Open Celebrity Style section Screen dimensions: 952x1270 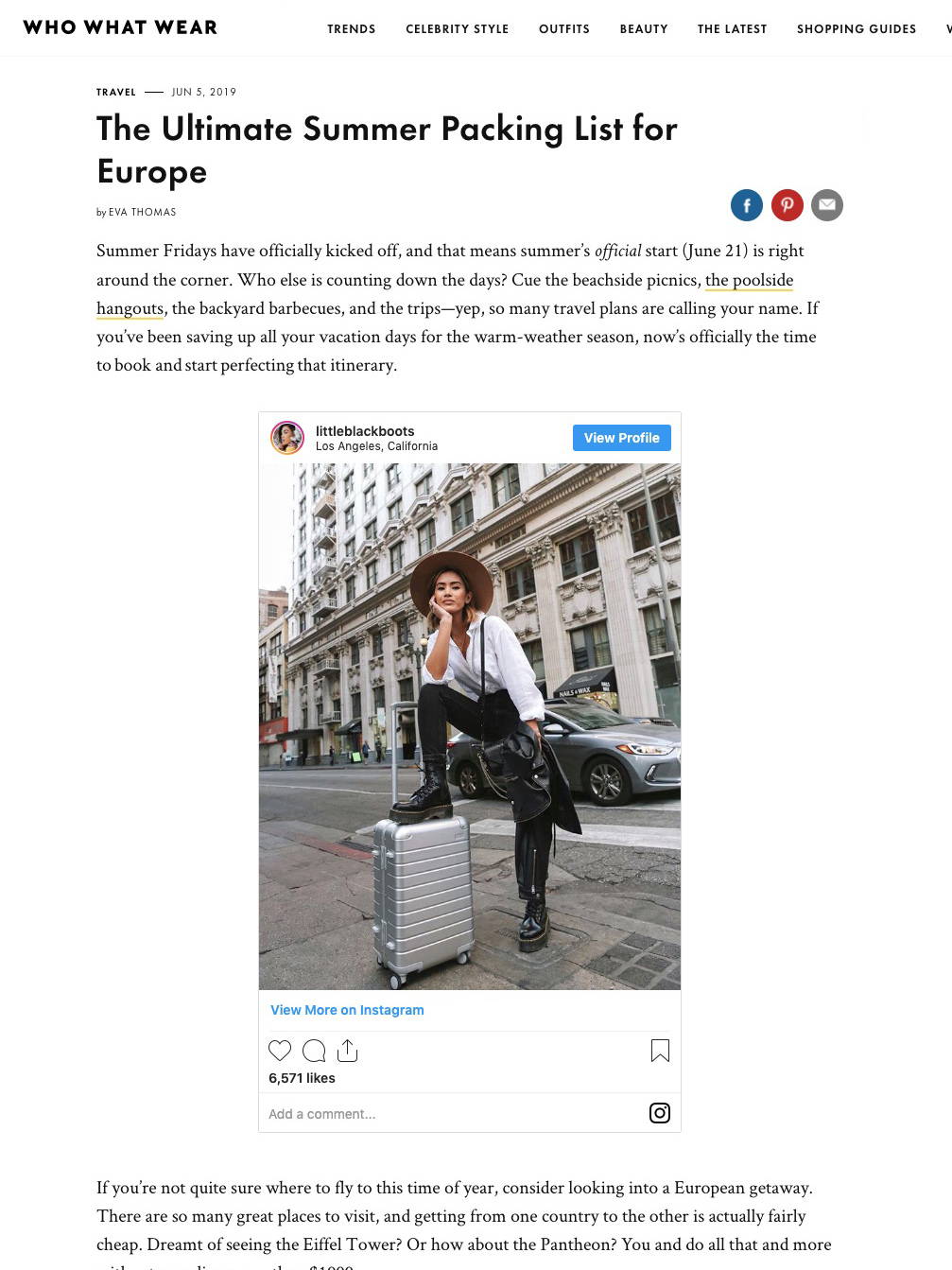coord(458,29)
